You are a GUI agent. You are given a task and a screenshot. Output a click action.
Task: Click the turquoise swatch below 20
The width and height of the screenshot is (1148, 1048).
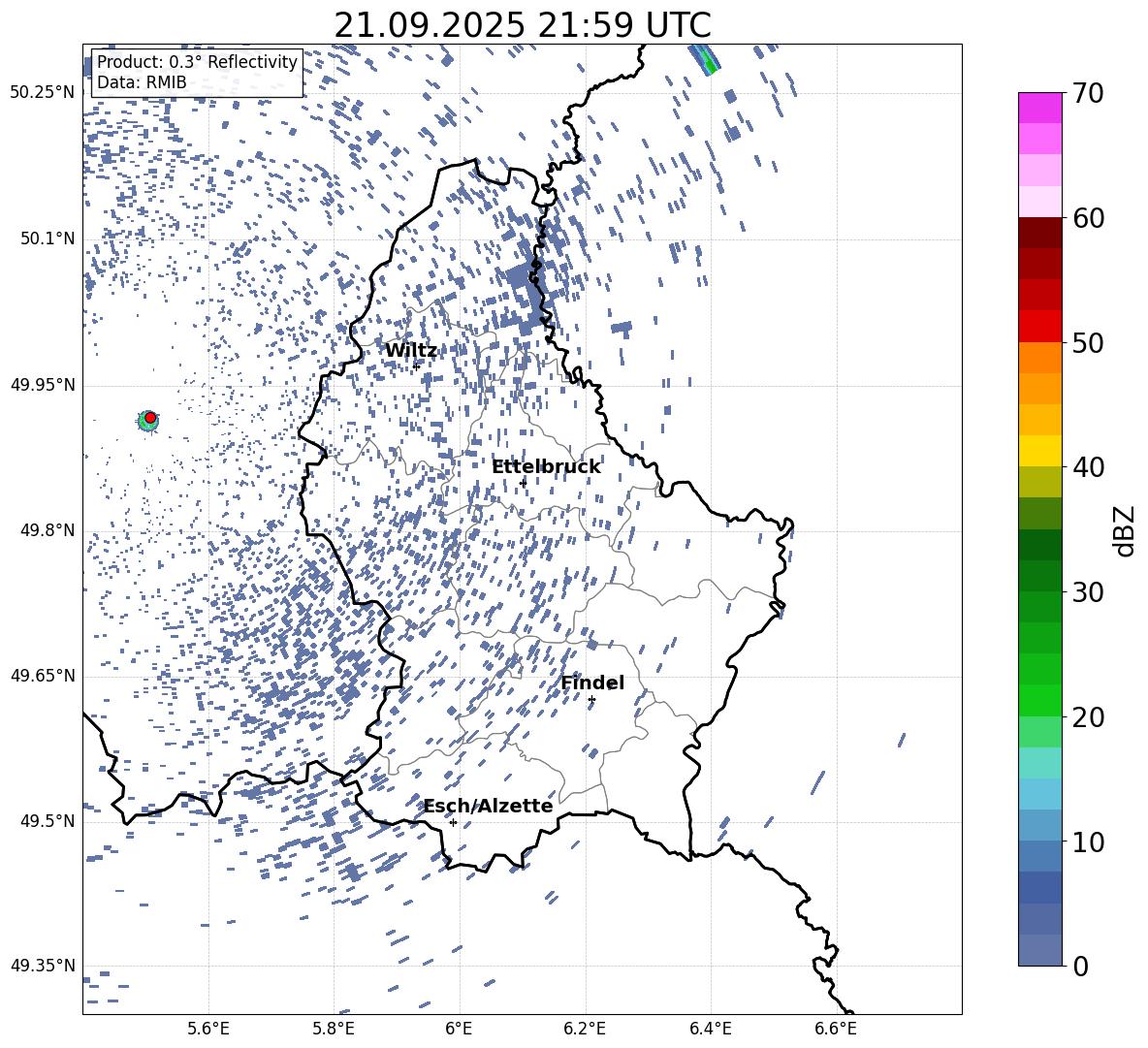point(1040,763)
